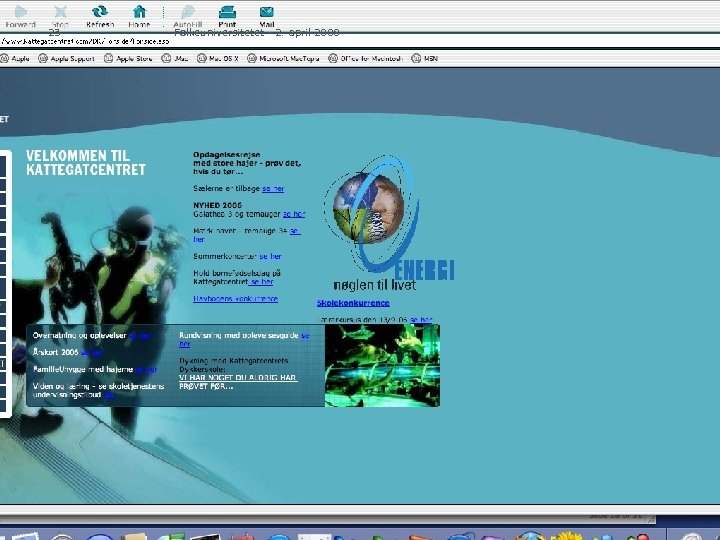The image size is (720, 540).
Task: Refresh the page with the Refresh icon
Action: (100, 16)
